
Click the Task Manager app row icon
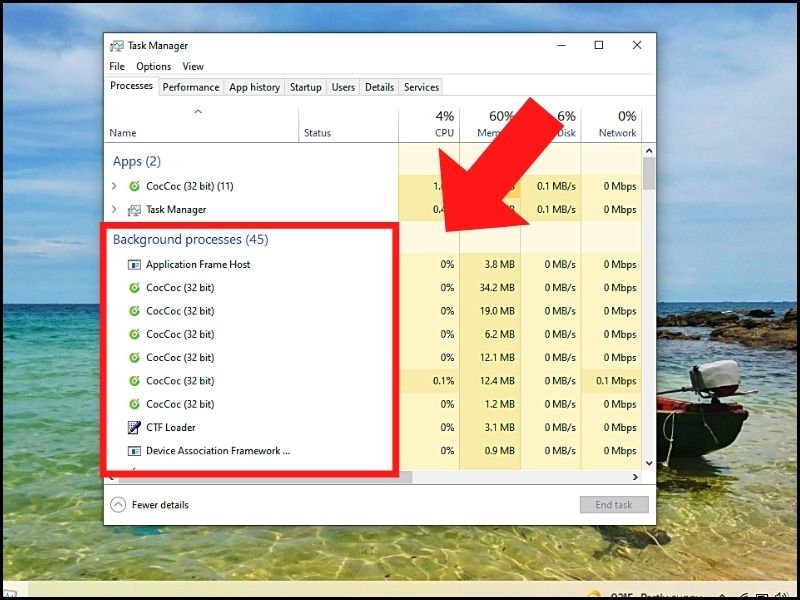click(134, 210)
